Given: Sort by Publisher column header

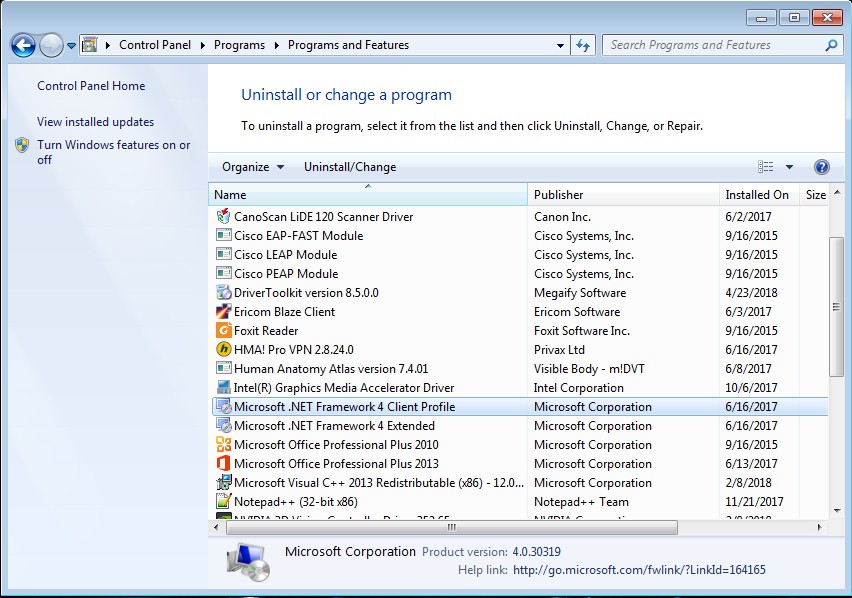Looking at the screenshot, I should tap(623, 194).
